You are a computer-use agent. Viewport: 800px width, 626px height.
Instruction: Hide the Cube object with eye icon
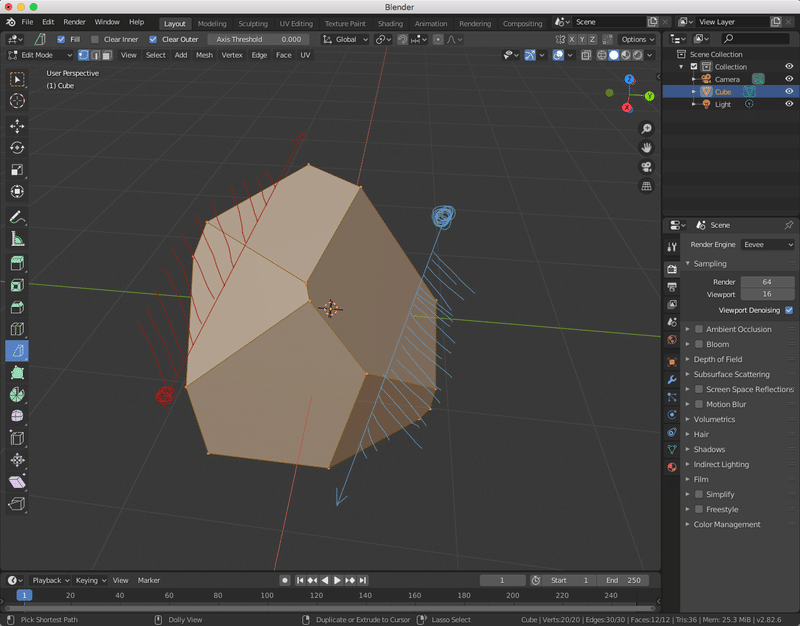[x=788, y=92]
